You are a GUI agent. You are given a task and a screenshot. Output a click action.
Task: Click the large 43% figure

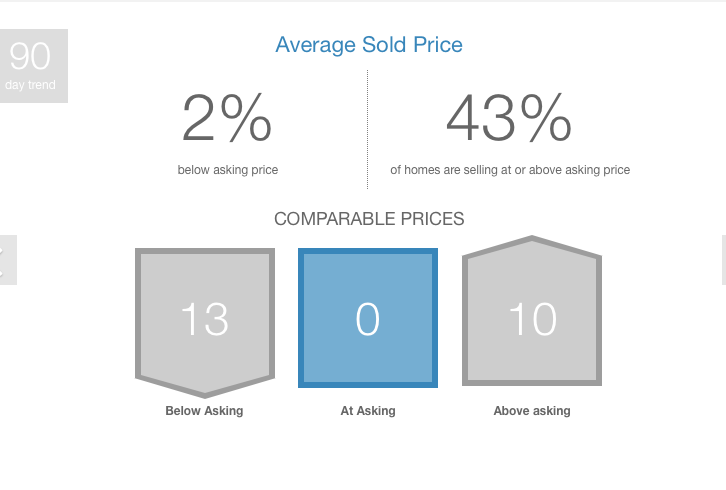(509, 118)
